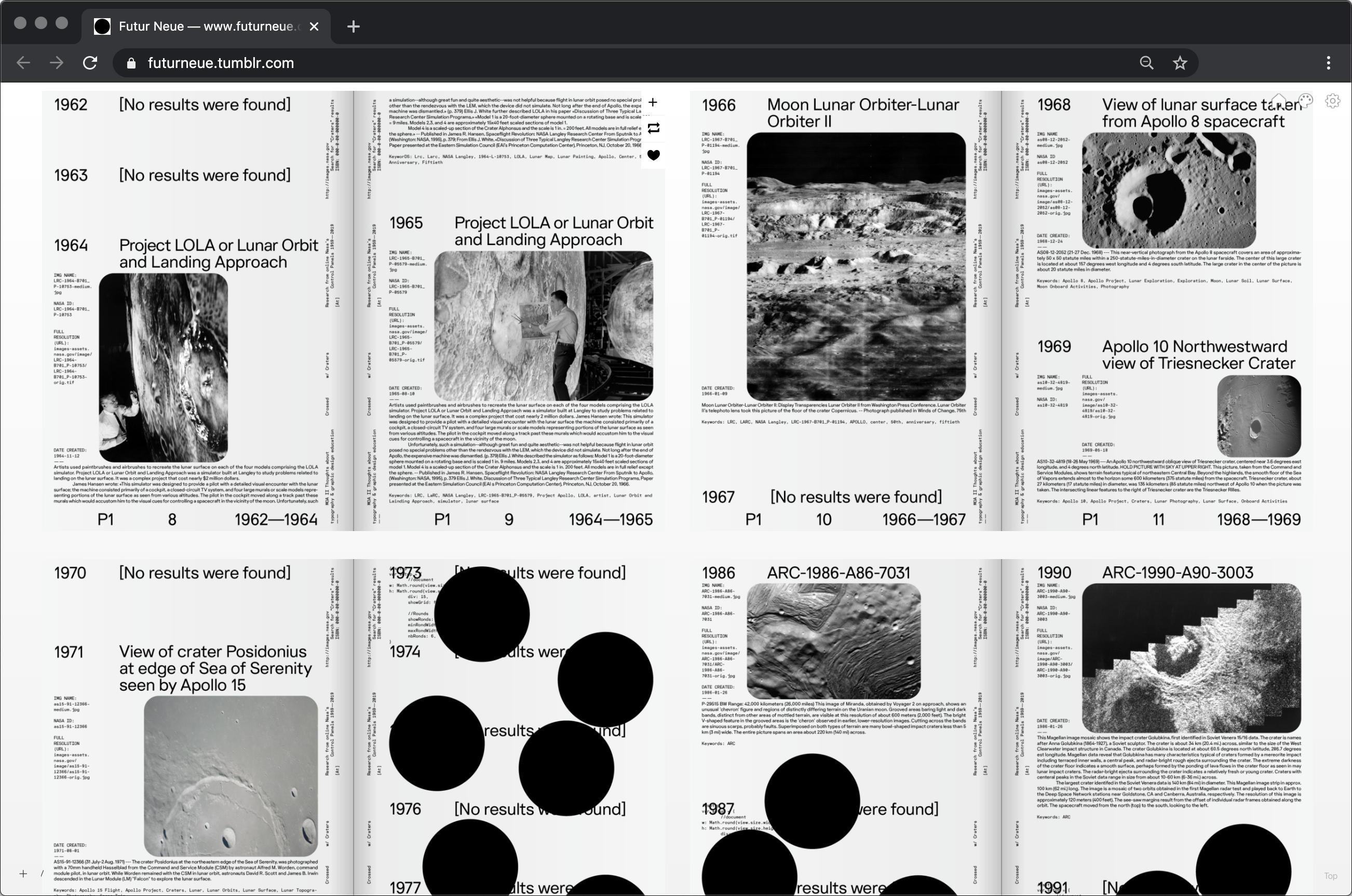Open the 1966 Lunar Orbiter II photo
This screenshot has width=1352, height=896.
click(x=856, y=267)
